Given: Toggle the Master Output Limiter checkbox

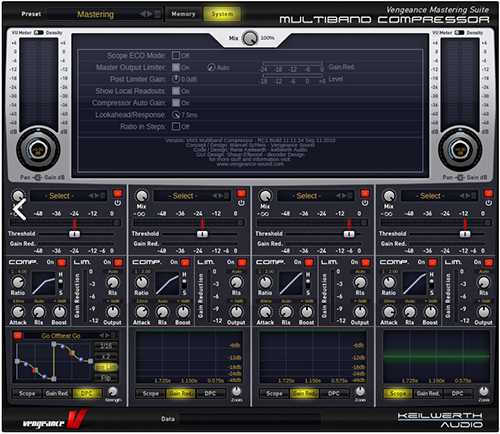Looking at the screenshot, I should (x=176, y=67).
